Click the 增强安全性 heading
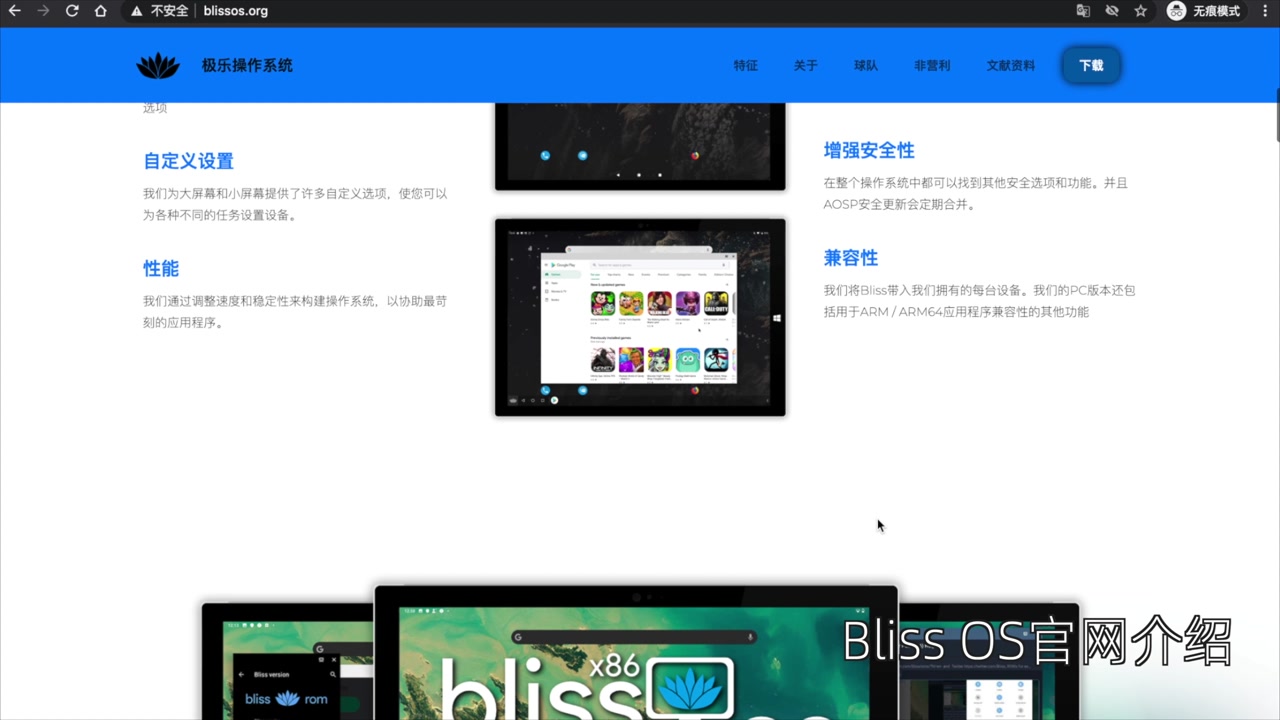 pyautogui.click(x=869, y=150)
